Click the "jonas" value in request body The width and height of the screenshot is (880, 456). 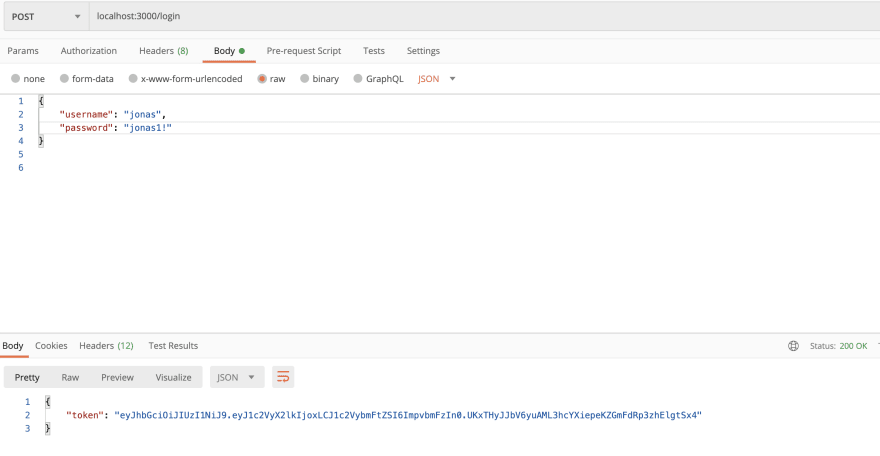pyautogui.click(x=143, y=114)
